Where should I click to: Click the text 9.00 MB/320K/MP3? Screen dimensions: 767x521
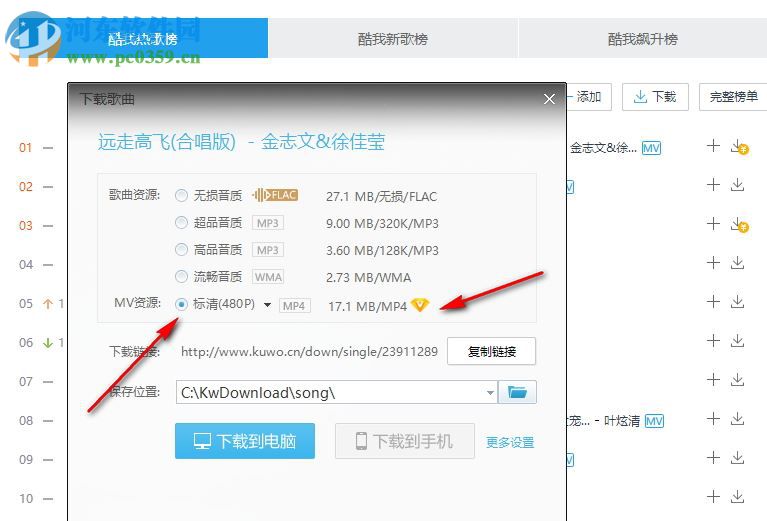(x=382, y=224)
